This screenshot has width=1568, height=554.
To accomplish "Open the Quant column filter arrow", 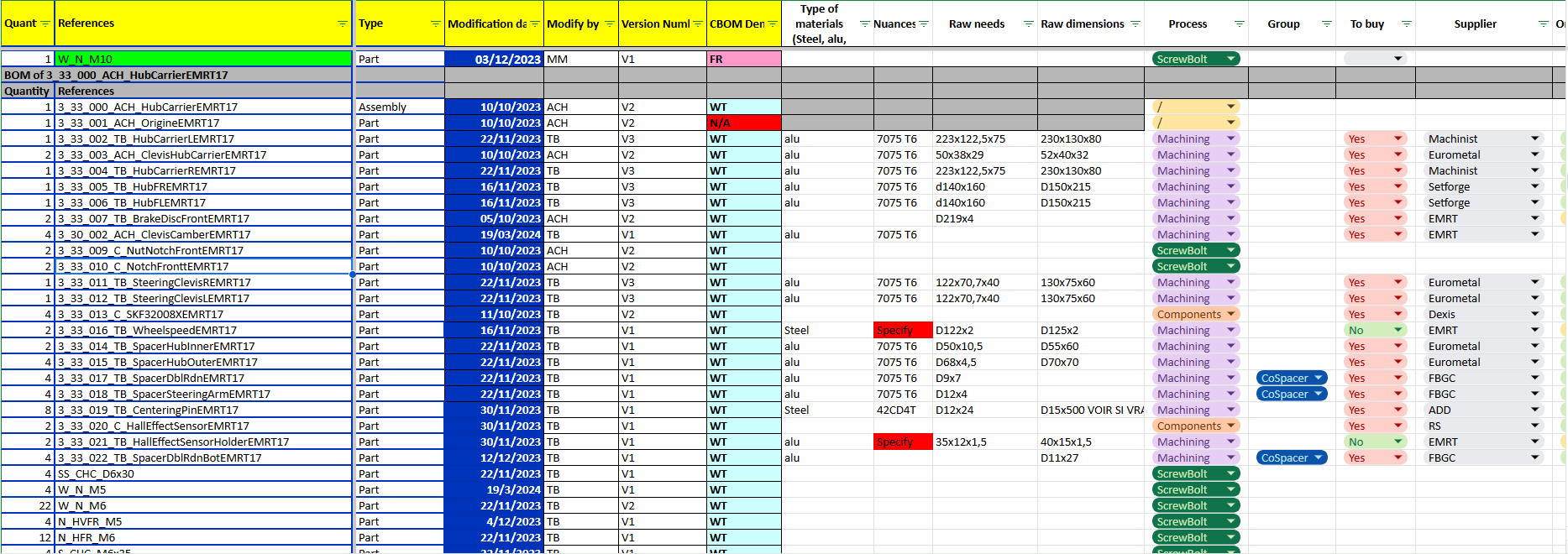I will (45, 24).
